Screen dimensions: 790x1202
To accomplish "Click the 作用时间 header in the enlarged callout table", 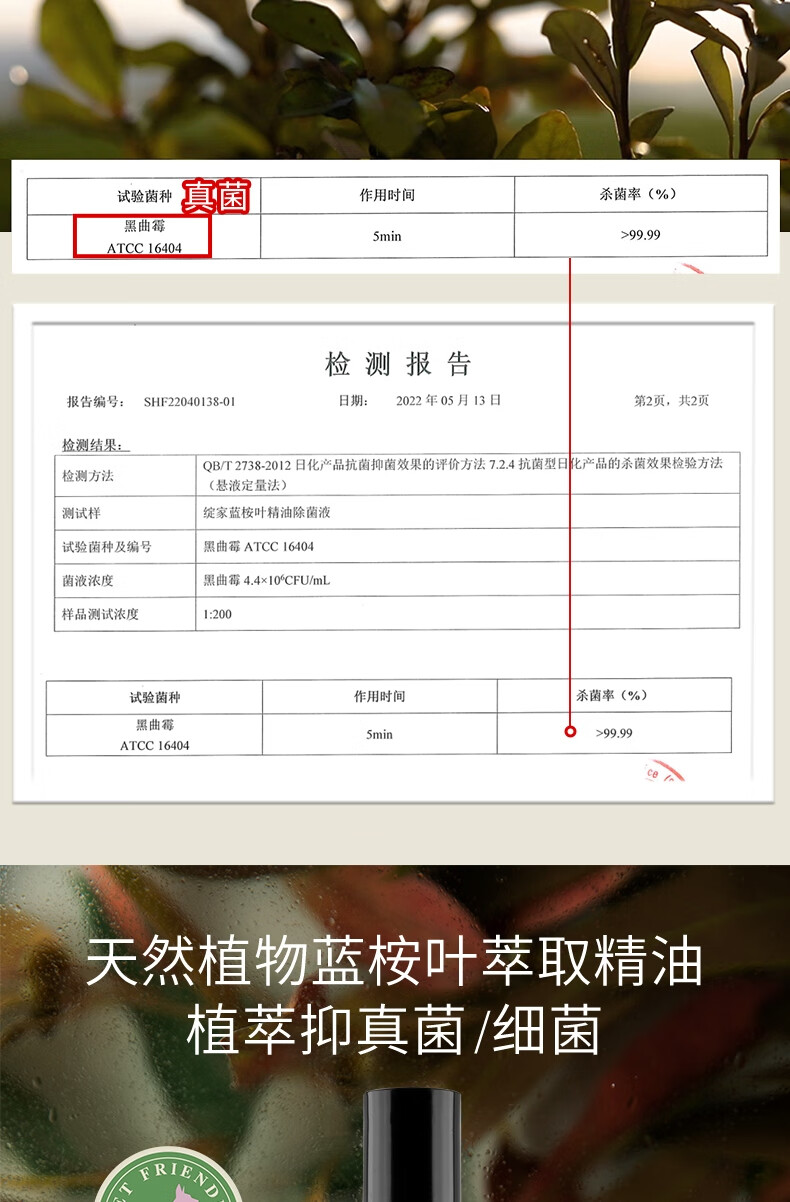I will [x=387, y=195].
